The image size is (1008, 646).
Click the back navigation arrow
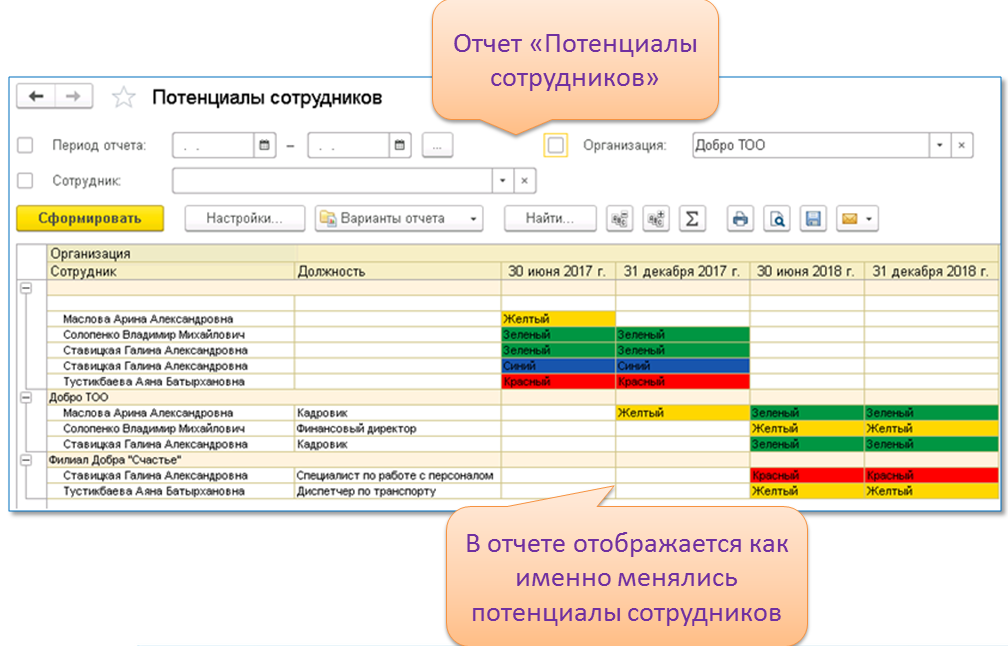[37, 96]
